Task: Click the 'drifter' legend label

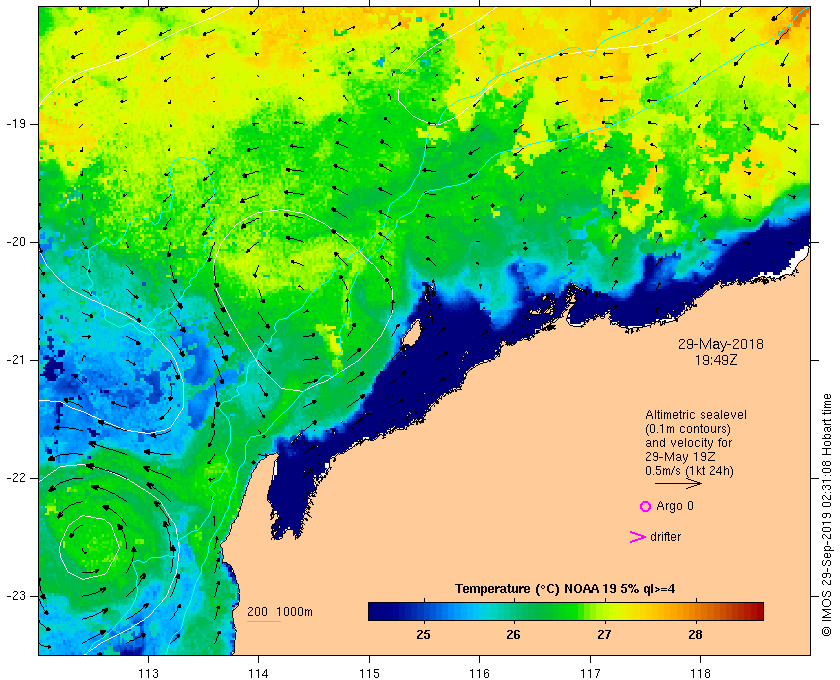Action: pyautogui.click(x=665, y=537)
